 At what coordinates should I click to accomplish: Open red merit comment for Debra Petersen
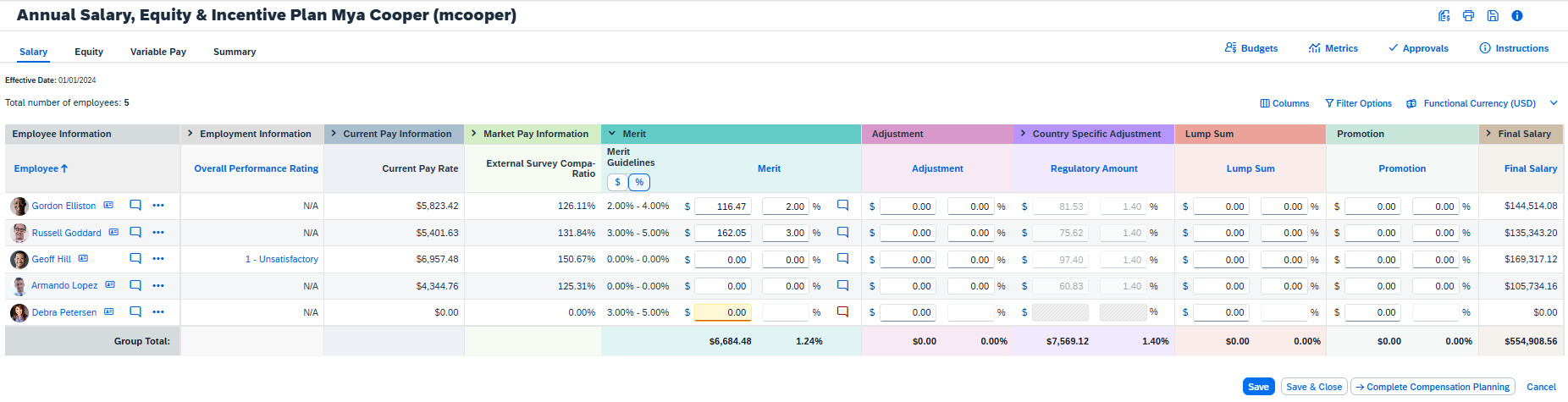pyautogui.click(x=842, y=312)
